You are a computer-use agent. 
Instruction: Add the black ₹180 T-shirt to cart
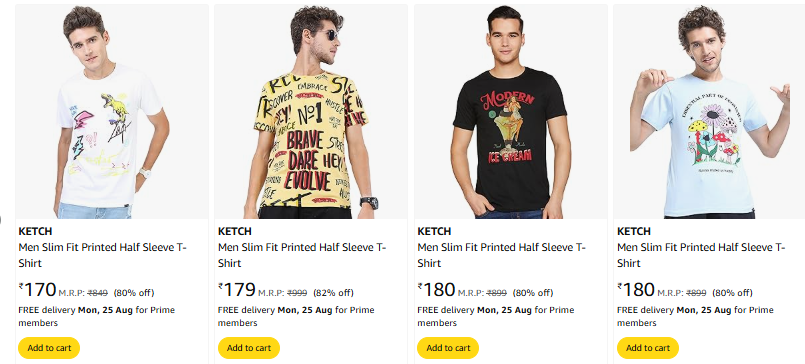point(448,348)
